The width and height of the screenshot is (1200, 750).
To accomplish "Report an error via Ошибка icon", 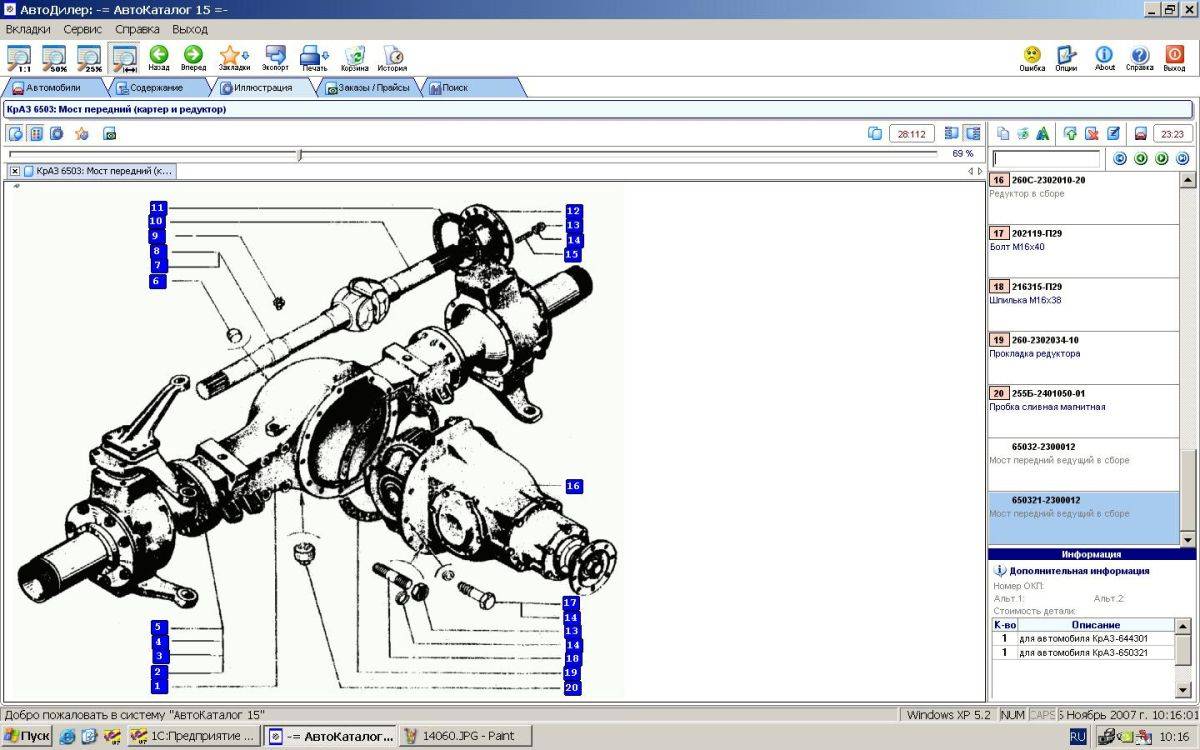I will tap(1032, 58).
